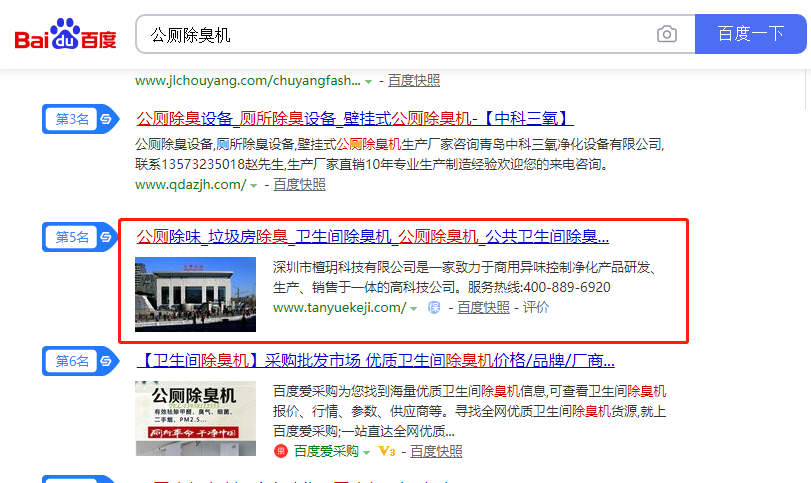Expand dropdown arrow next to jlchouyang.com URL
Screen dimensions: 811x483
pyautogui.click(x=368, y=82)
